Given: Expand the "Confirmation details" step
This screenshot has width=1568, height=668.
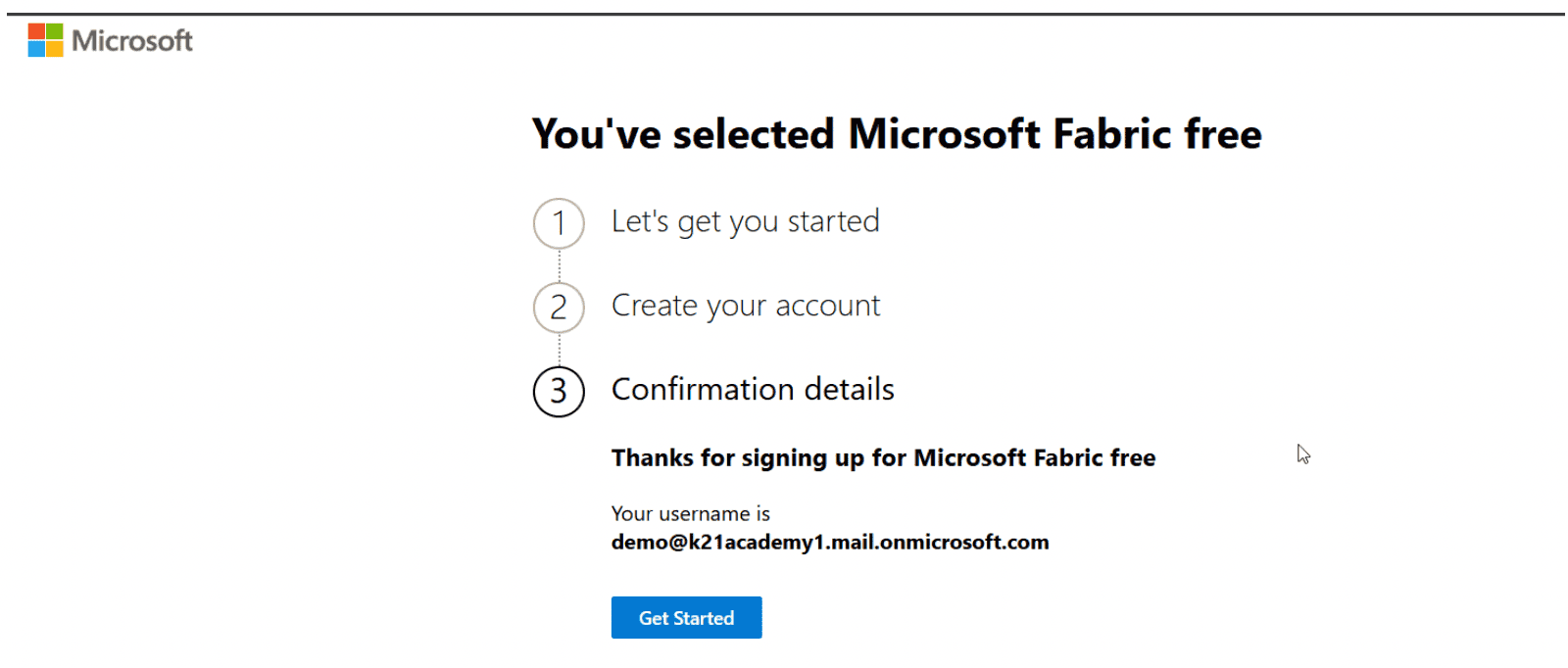Looking at the screenshot, I should (x=752, y=390).
